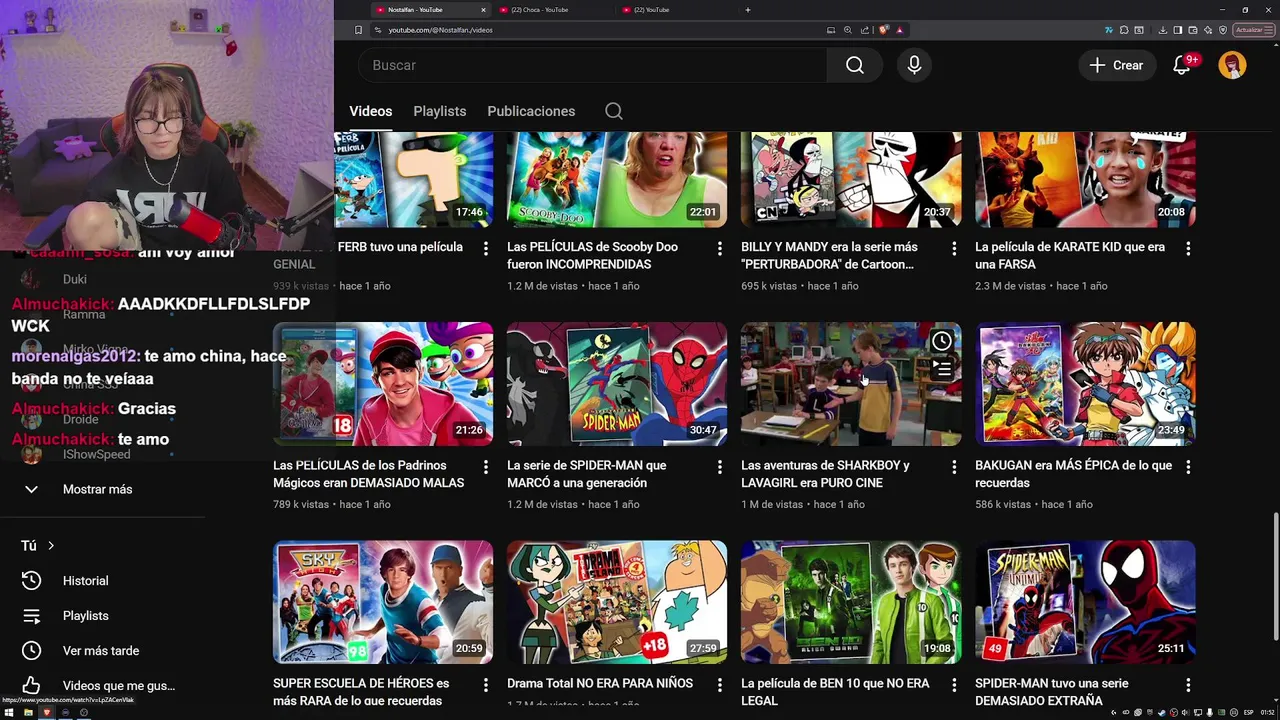Click Add to queue icon on Sharkboy thumbnail
This screenshot has height=720, width=1280.
(942, 370)
